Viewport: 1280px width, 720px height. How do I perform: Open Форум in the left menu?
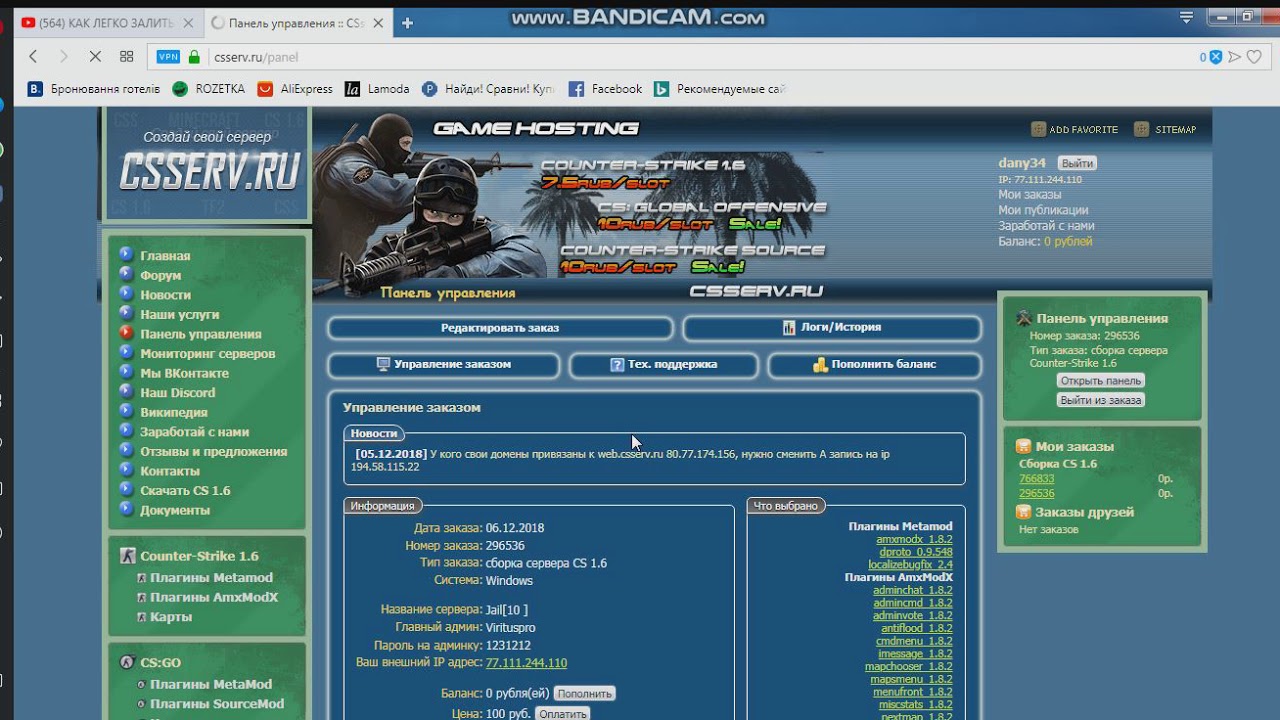pos(161,275)
